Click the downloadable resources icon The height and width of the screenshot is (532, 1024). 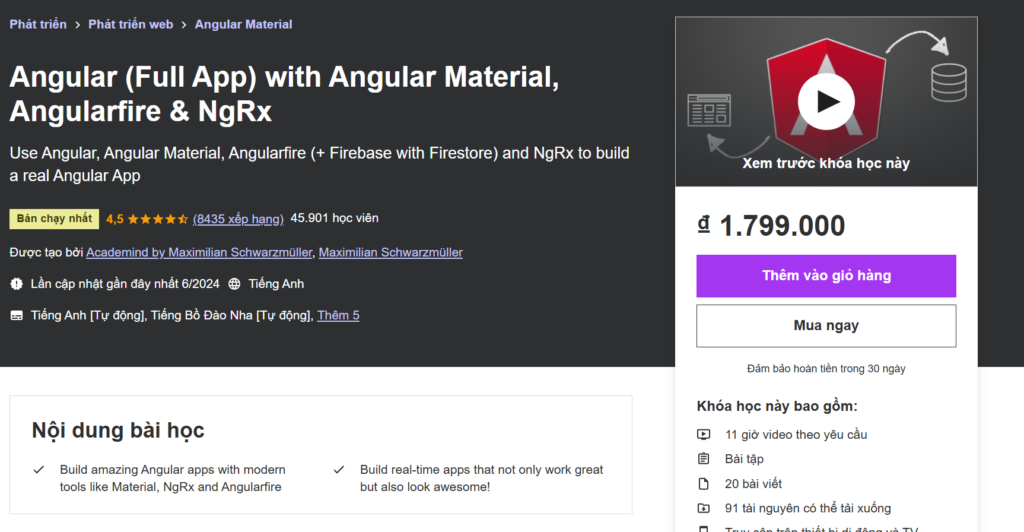point(704,508)
